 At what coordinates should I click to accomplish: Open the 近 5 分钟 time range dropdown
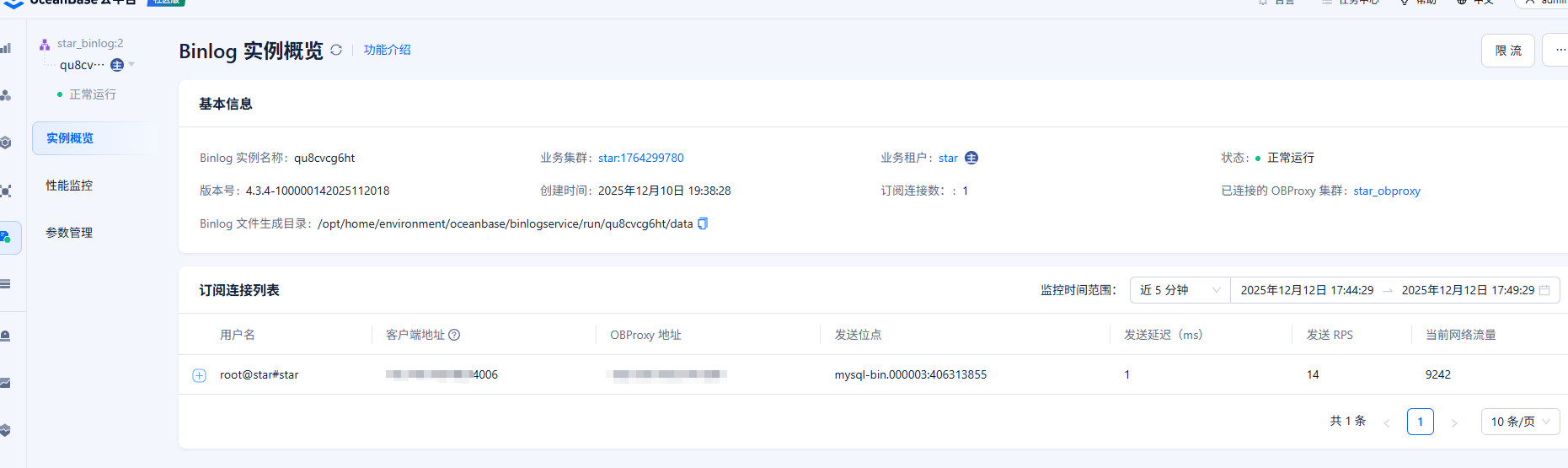[x=1180, y=290]
